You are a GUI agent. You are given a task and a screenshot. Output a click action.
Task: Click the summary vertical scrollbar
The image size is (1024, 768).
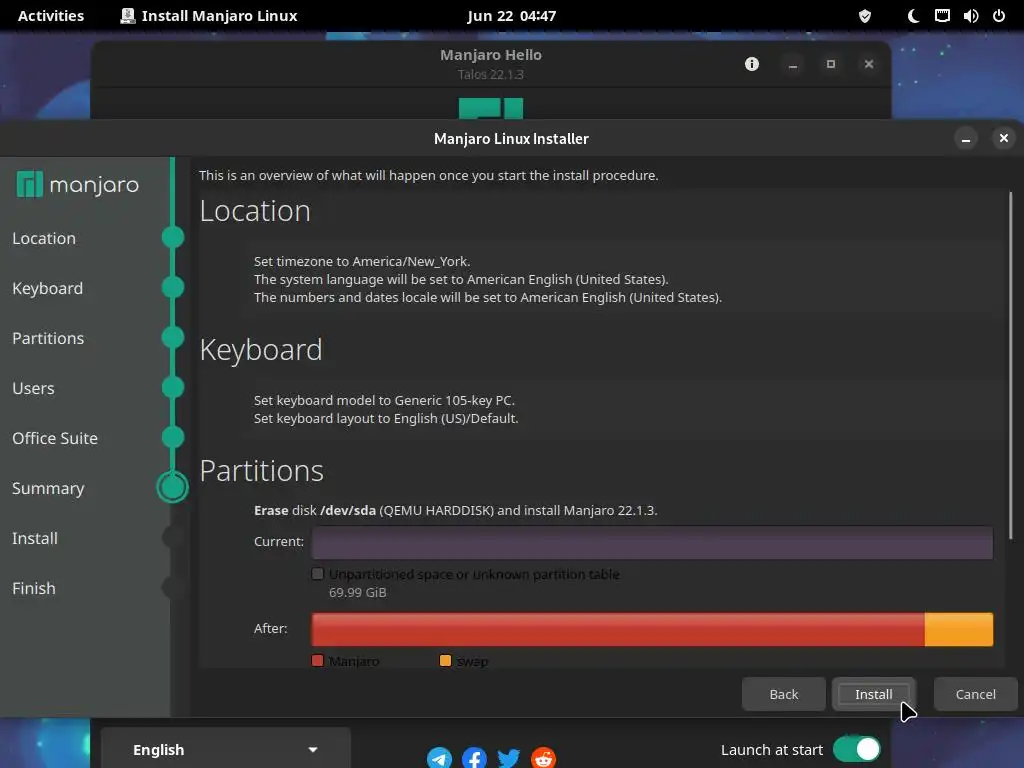coord(1010,366)
